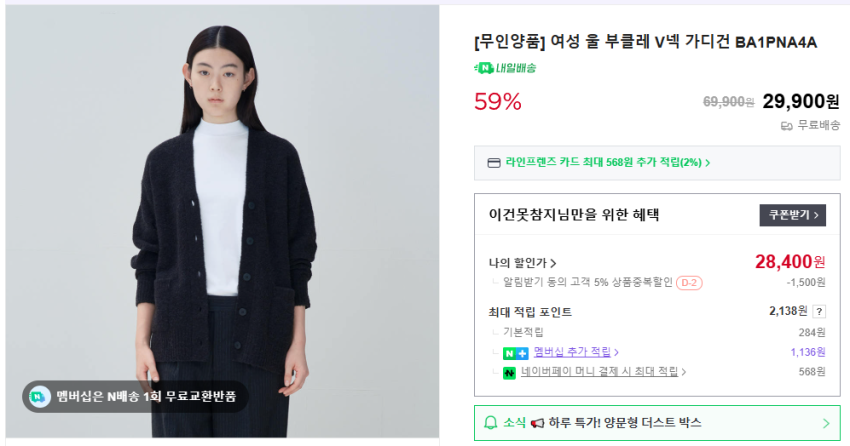850x446 pixels.
Task: Open the 소식 banner right chevron
Action: [x=826, y=423]
